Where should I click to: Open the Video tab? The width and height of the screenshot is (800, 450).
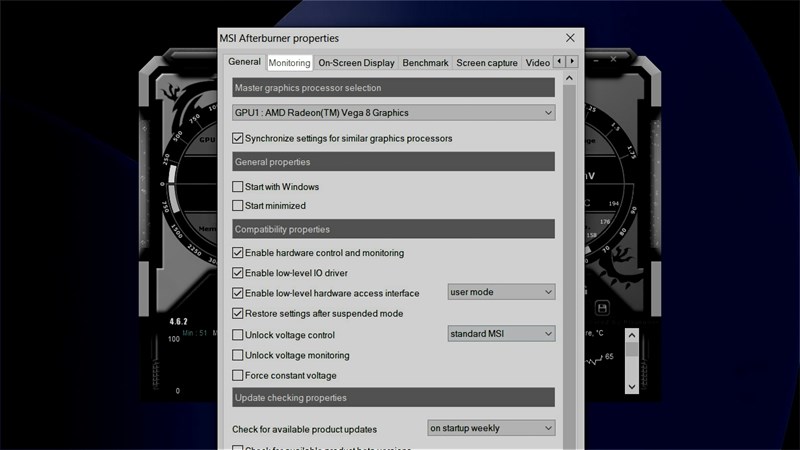pyautogui.click(x=537, y=63)
